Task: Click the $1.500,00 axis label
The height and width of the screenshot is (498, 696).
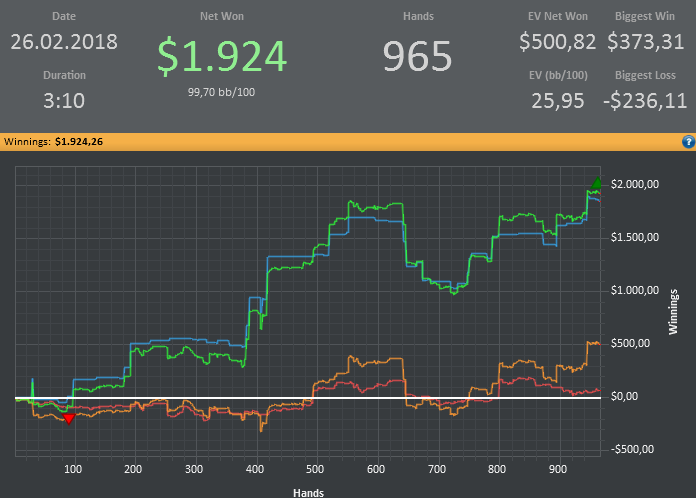Action: click(635, 237)
